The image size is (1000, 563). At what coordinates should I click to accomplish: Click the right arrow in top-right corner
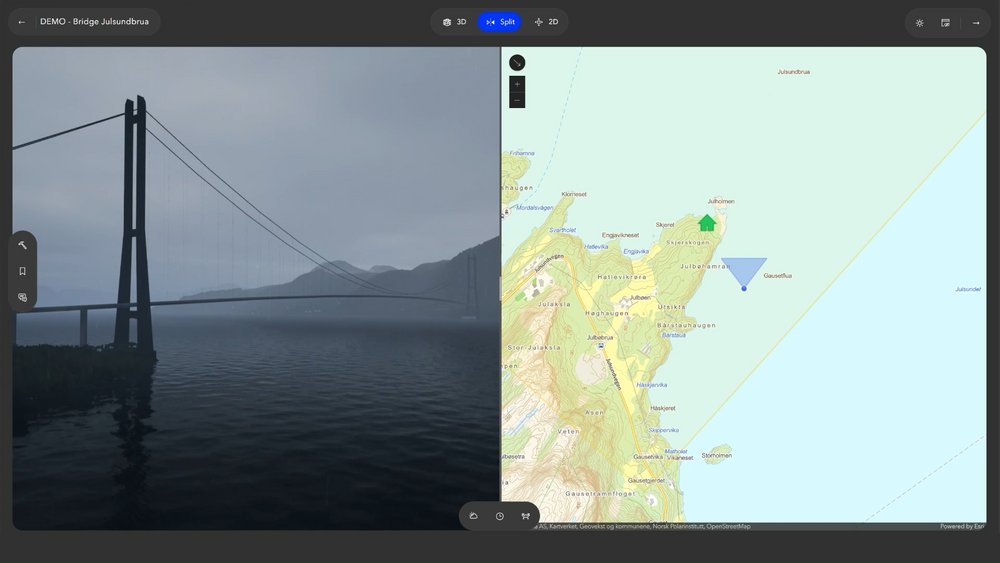[976, 22]
